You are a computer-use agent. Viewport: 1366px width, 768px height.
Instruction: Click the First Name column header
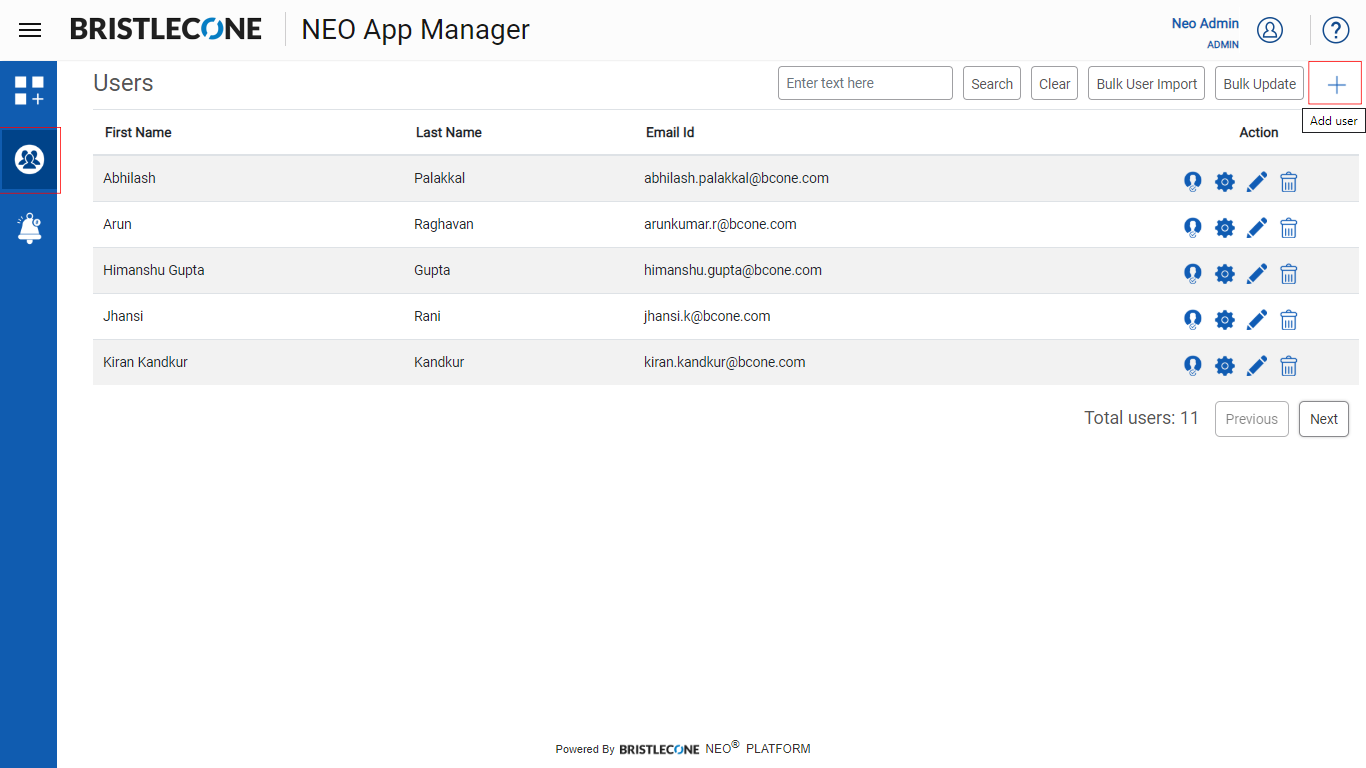(x=138, y=132)
